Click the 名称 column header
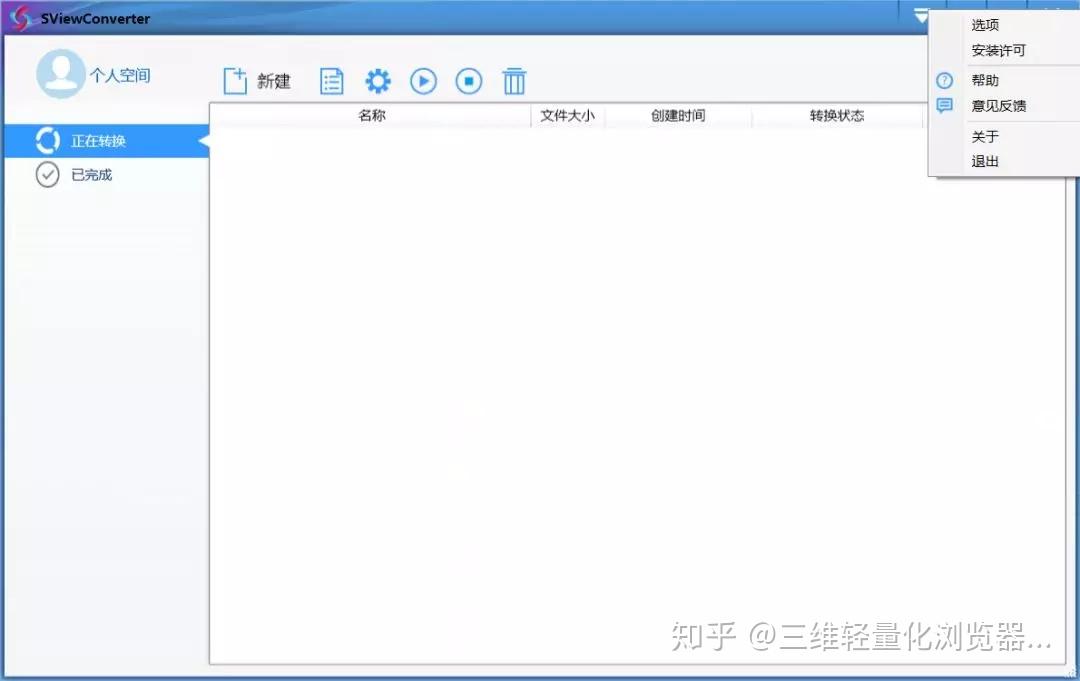The height and width of the screenshot is (681, 1080). 374,115
